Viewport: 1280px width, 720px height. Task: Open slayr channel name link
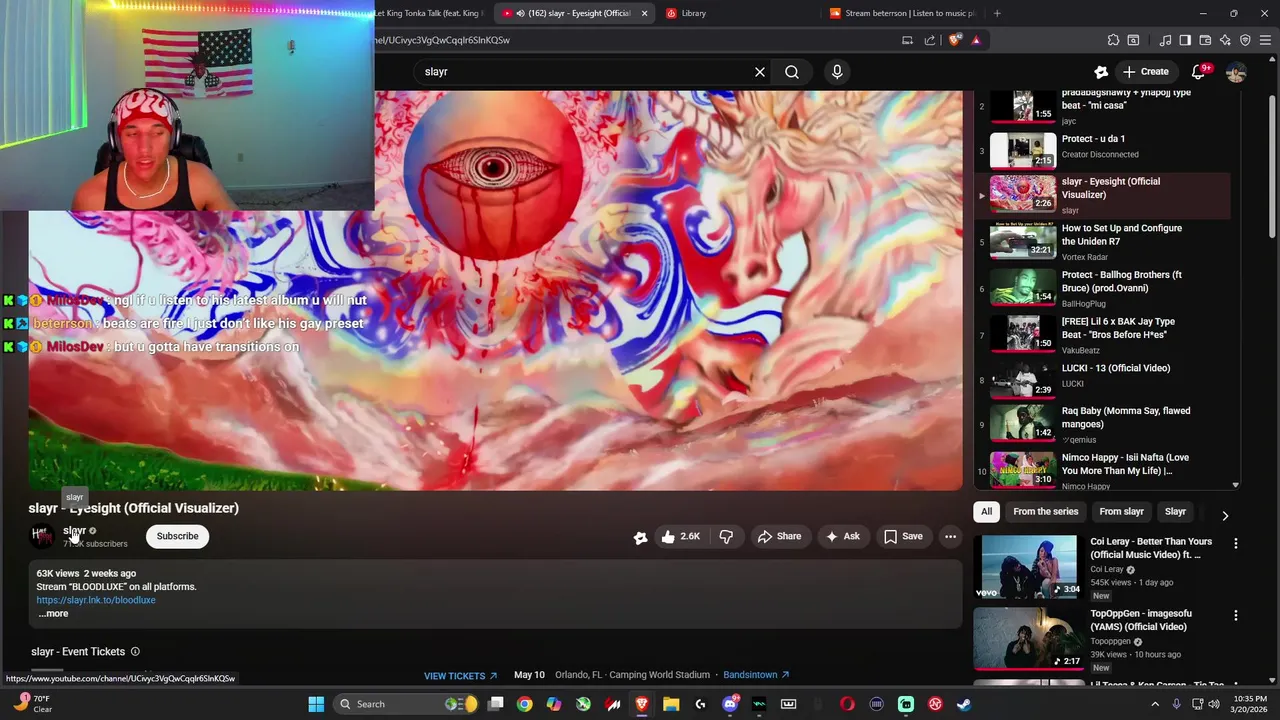click(x=74, y=531)
